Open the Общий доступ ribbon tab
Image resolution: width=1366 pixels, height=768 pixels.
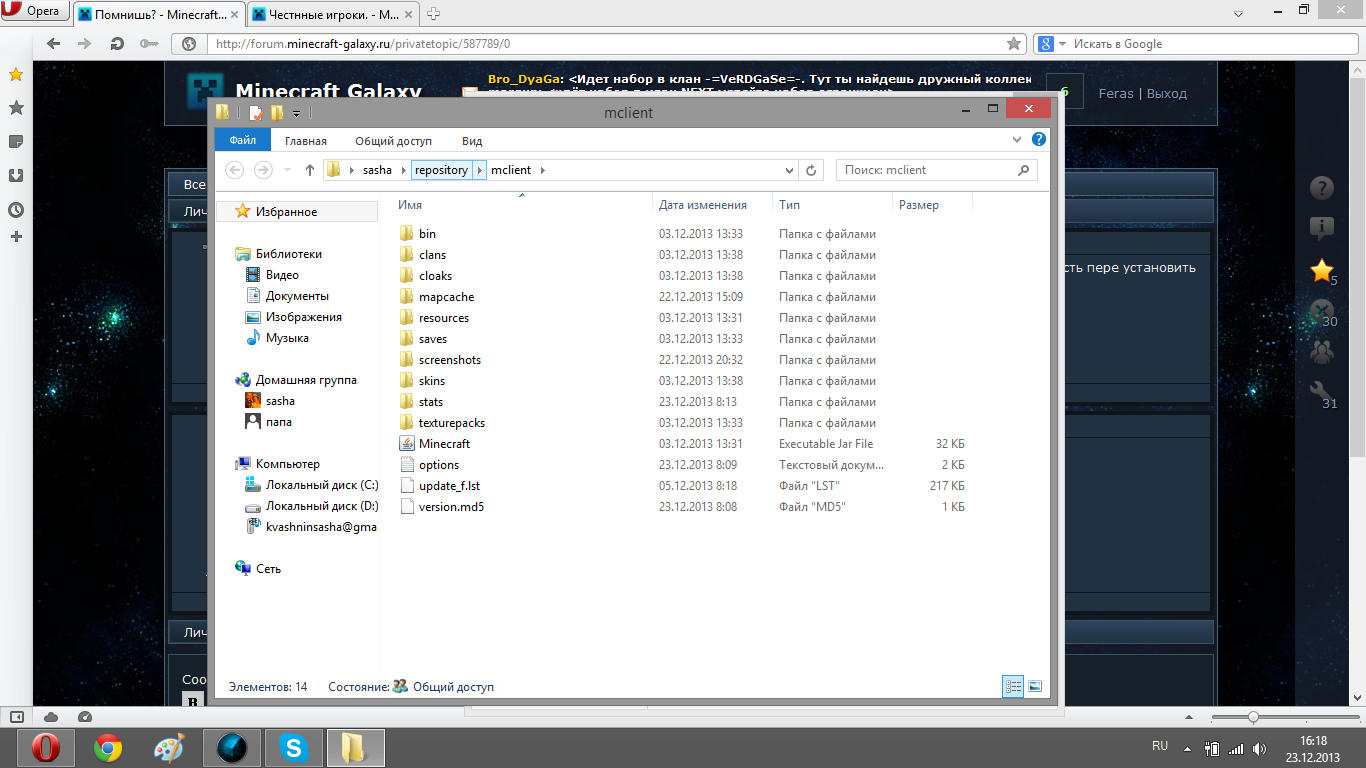point(394,141)
